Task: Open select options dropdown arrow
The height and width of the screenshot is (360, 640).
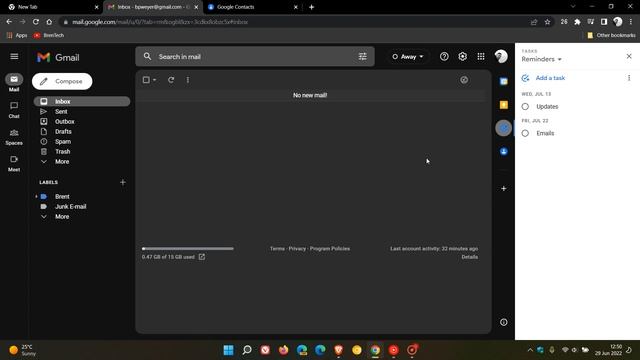Action: tap(155, 80)
